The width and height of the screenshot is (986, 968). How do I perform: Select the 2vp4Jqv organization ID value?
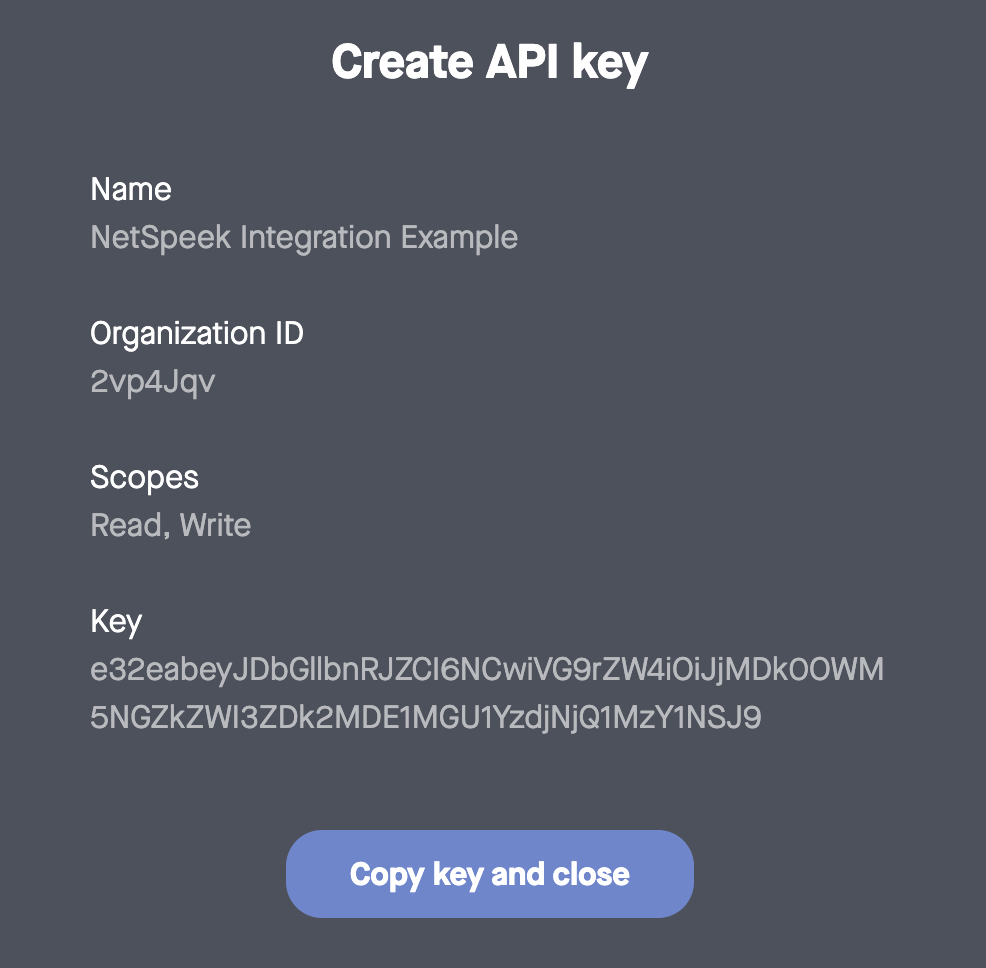(152, 381)
